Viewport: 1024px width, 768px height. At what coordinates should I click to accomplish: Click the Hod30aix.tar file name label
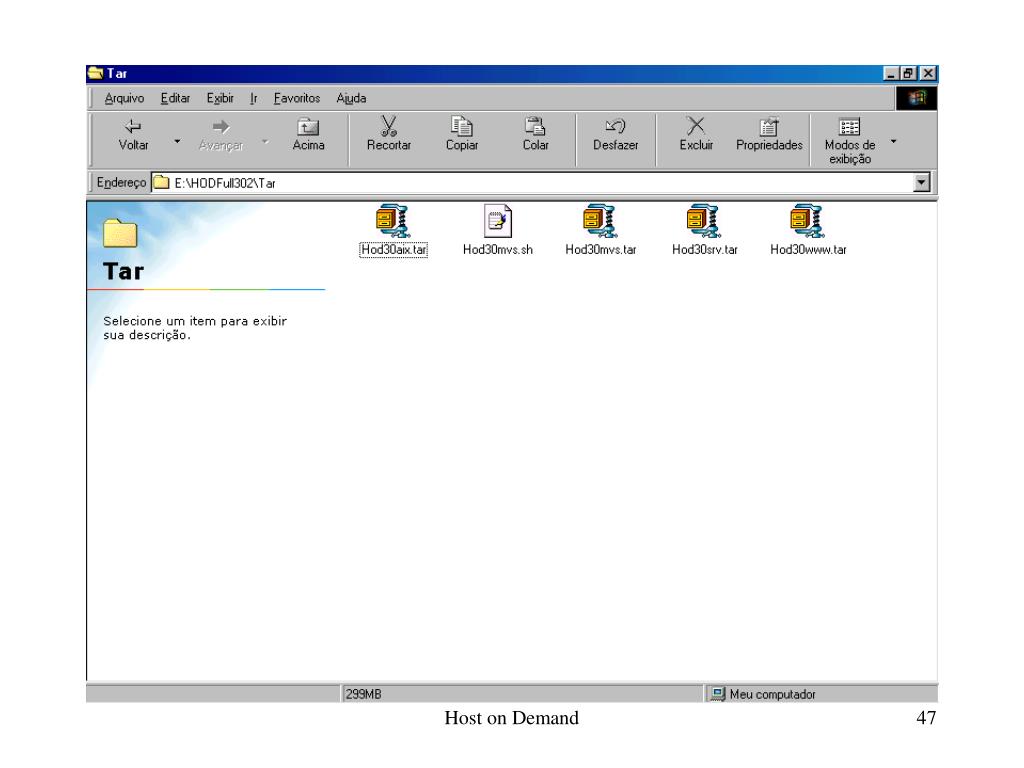pyautogui.click(x=394, y=249)
